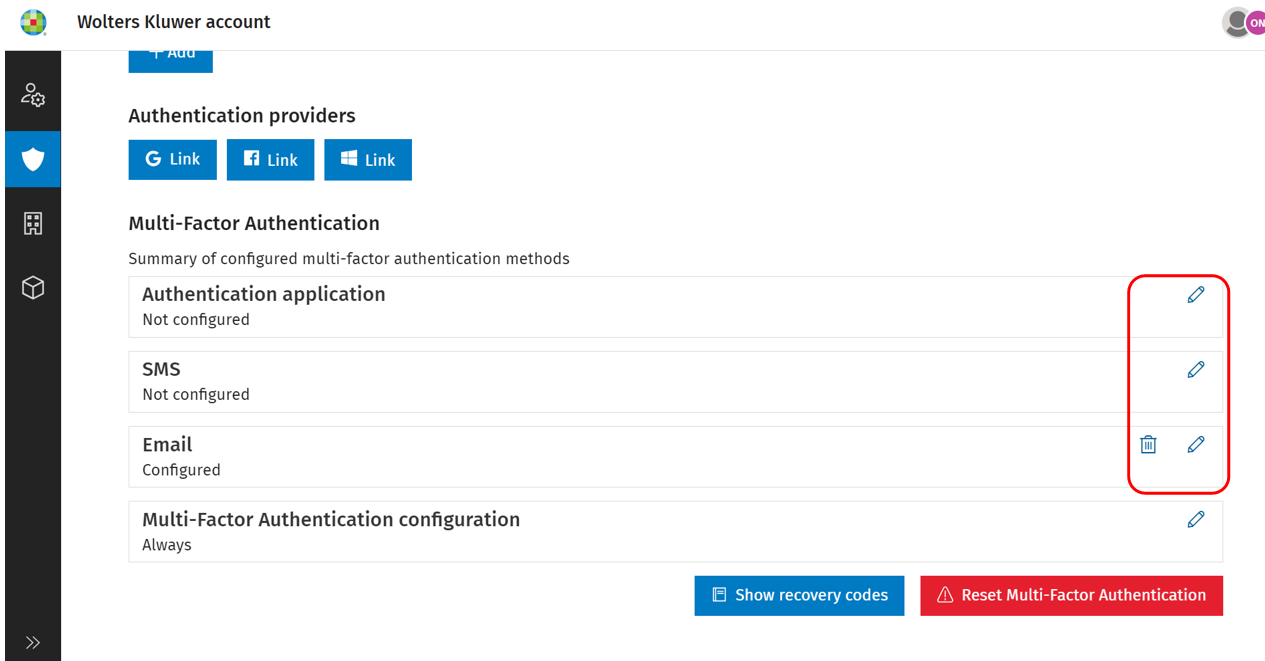
Task: Open the organization building sidebar icon
Action: (33, 223)
